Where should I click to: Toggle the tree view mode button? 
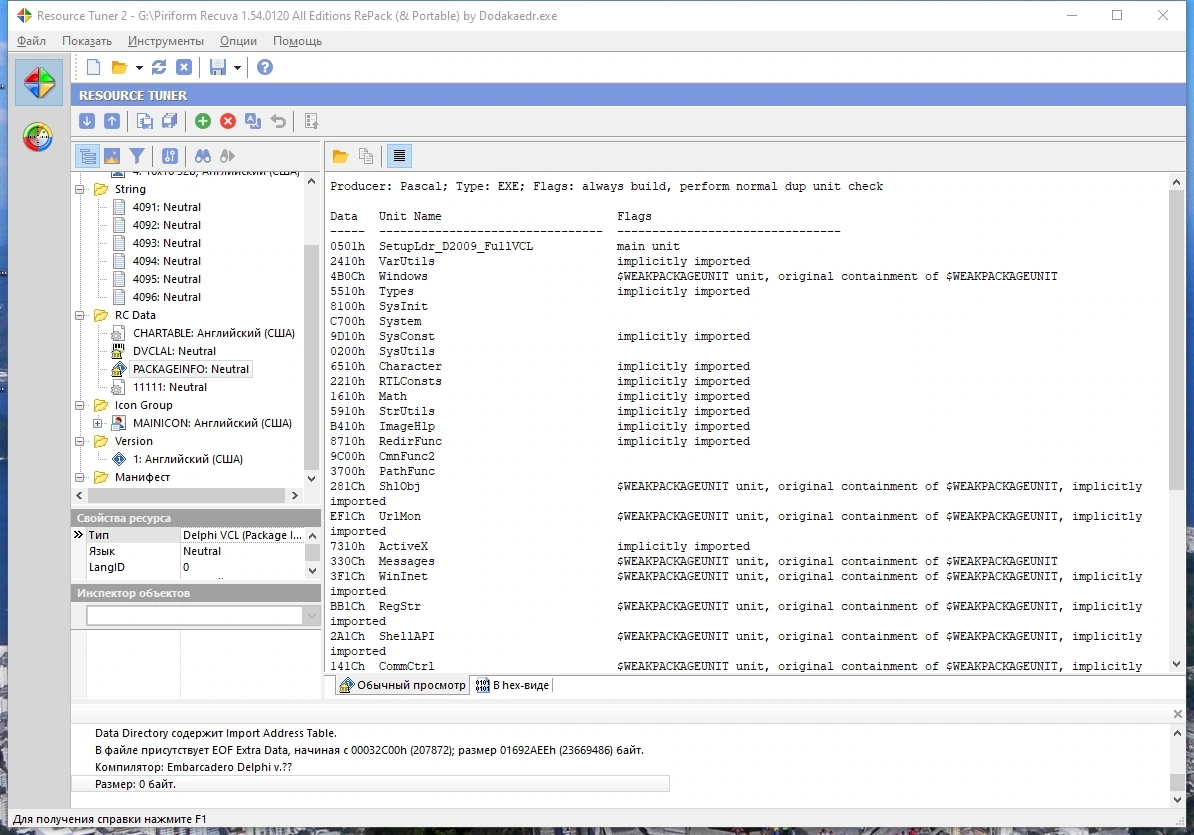tap(88, 156)
